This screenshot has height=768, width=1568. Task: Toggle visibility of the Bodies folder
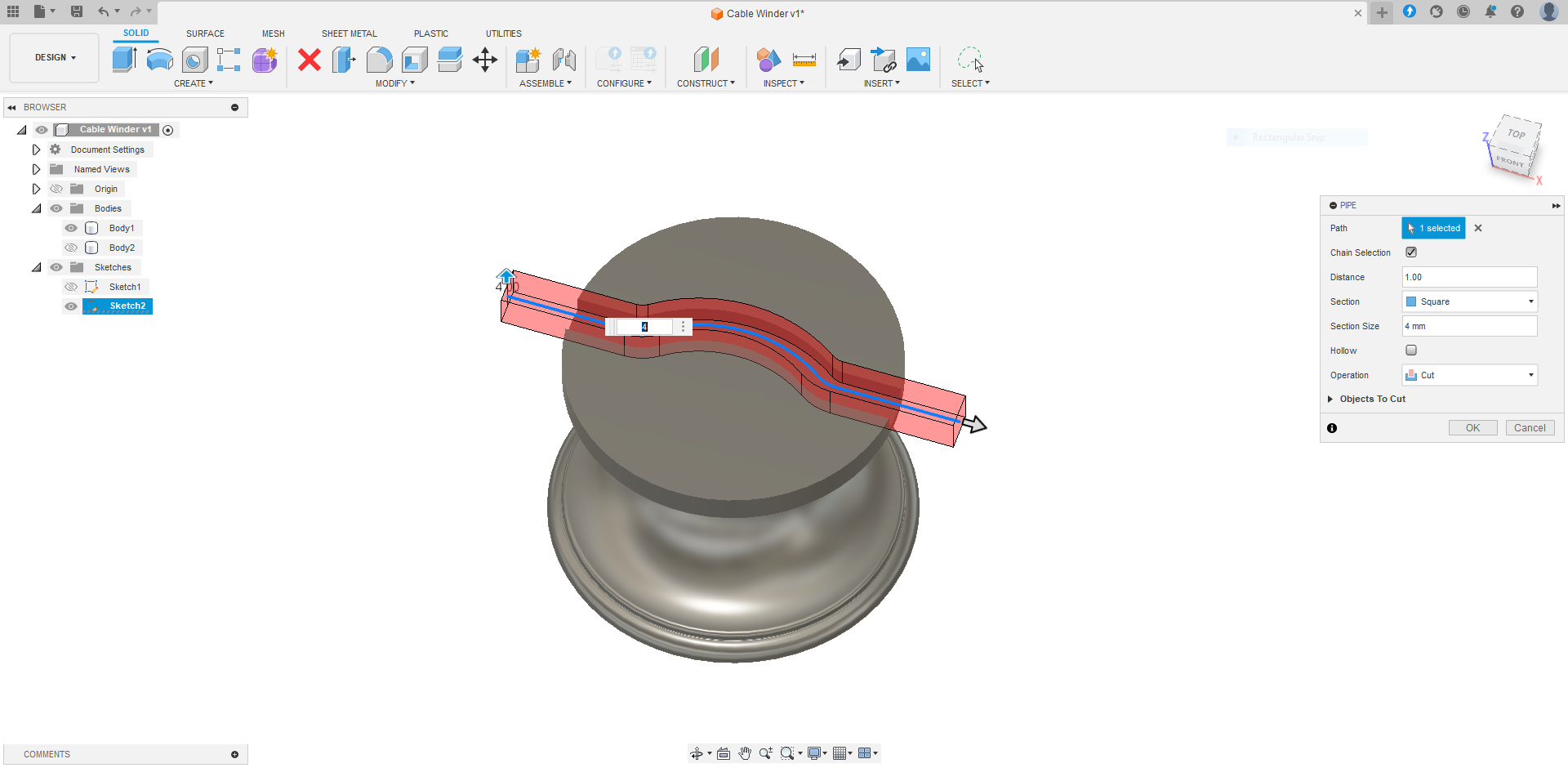click(x=56, y=208)
